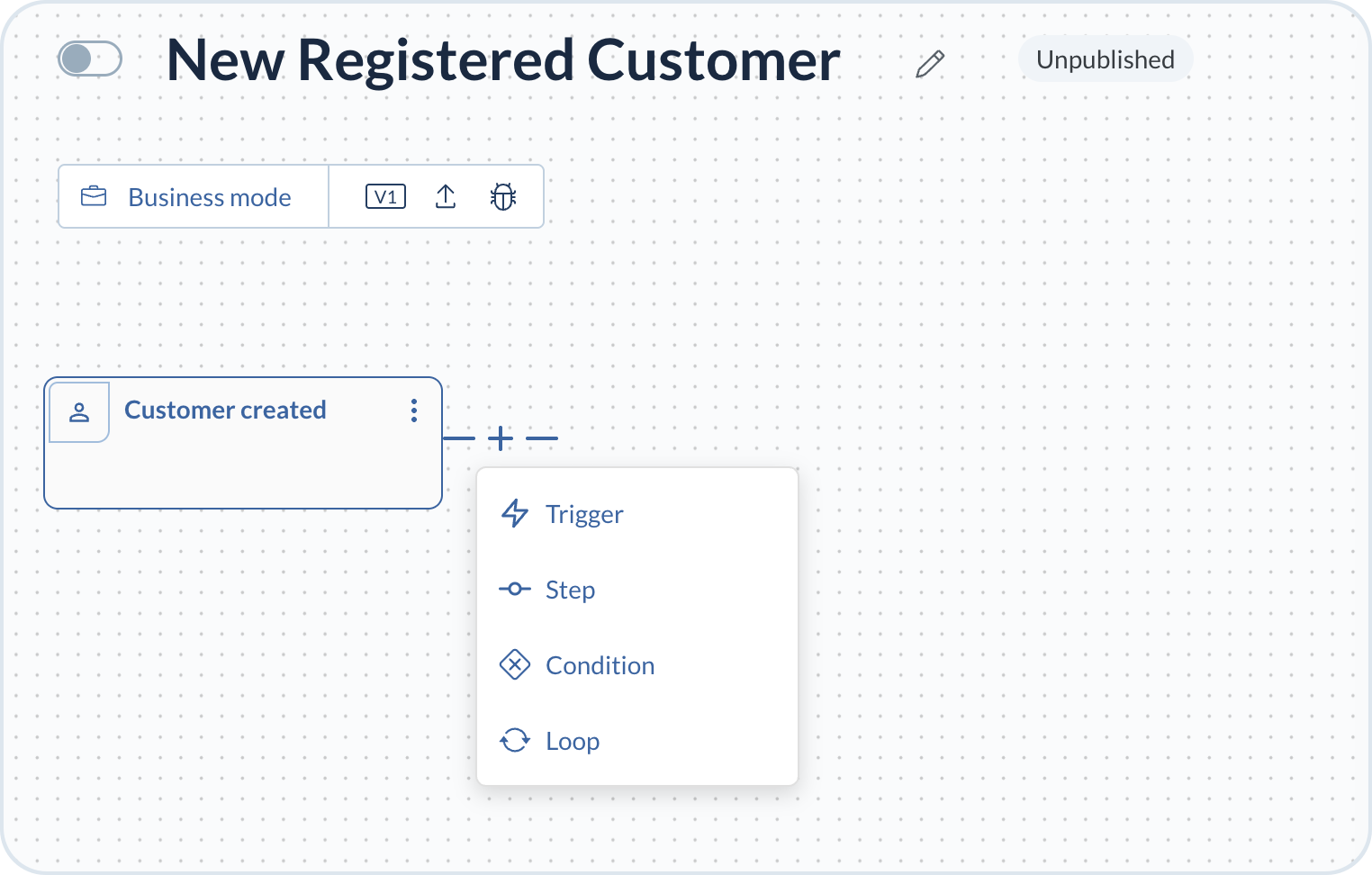Click the customer person icon on node
This screenshot has height=875, width=1372.
[x=79, y=412]
